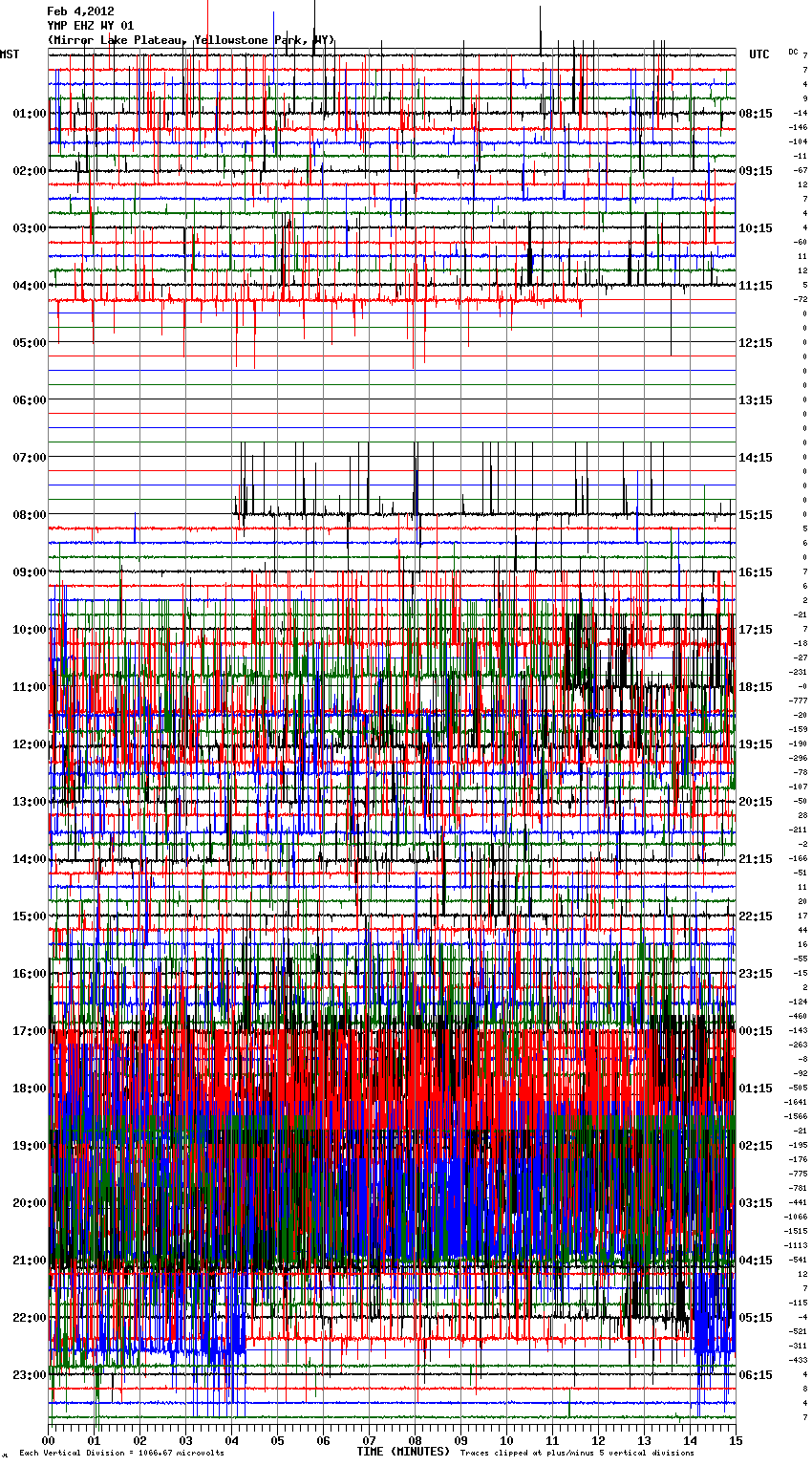Select the station code "YMP EHZ WY 01"
812x1466 pixels.
[91, 26]
